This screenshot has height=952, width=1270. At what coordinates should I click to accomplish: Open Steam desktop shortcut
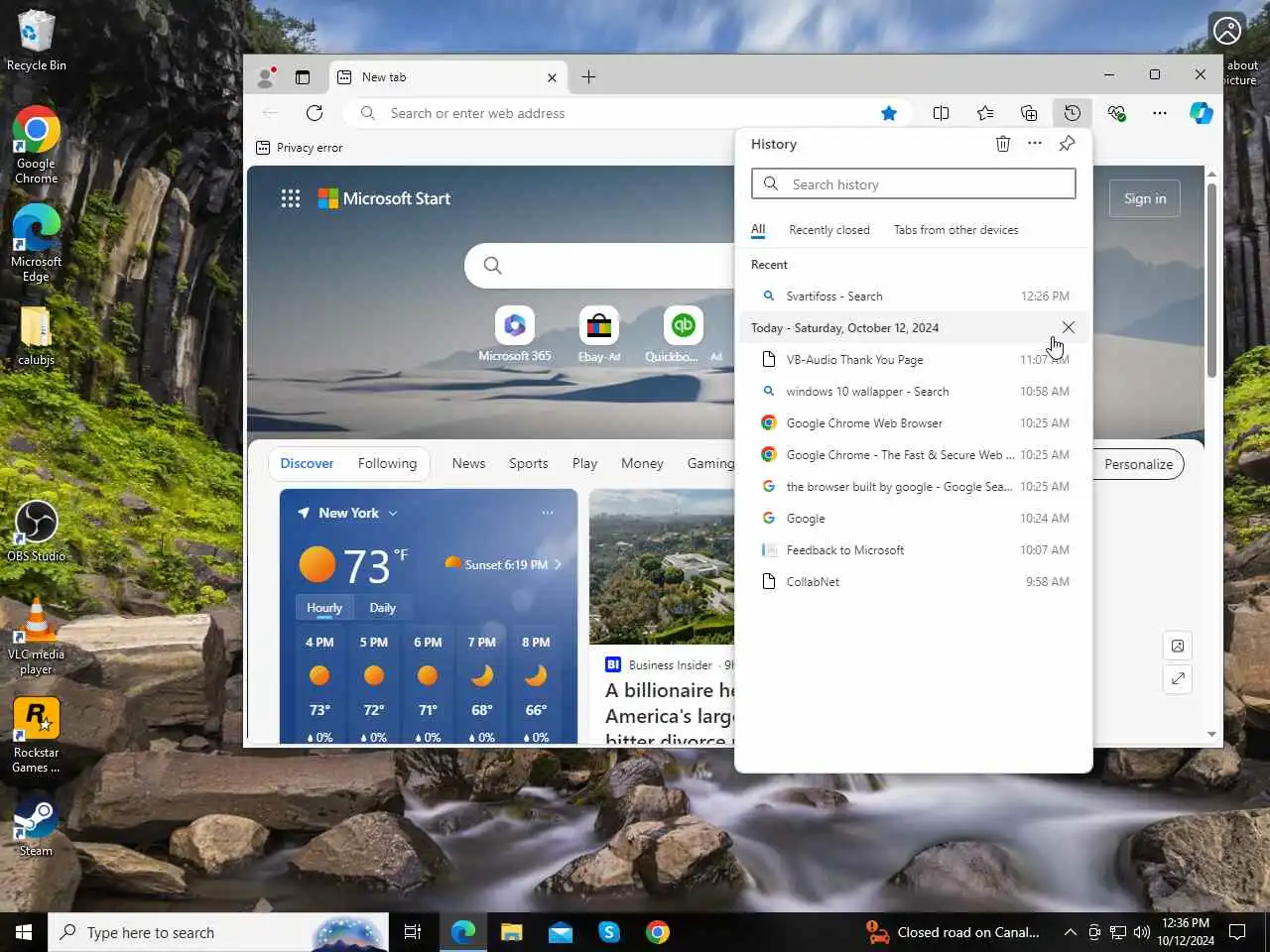36,825
